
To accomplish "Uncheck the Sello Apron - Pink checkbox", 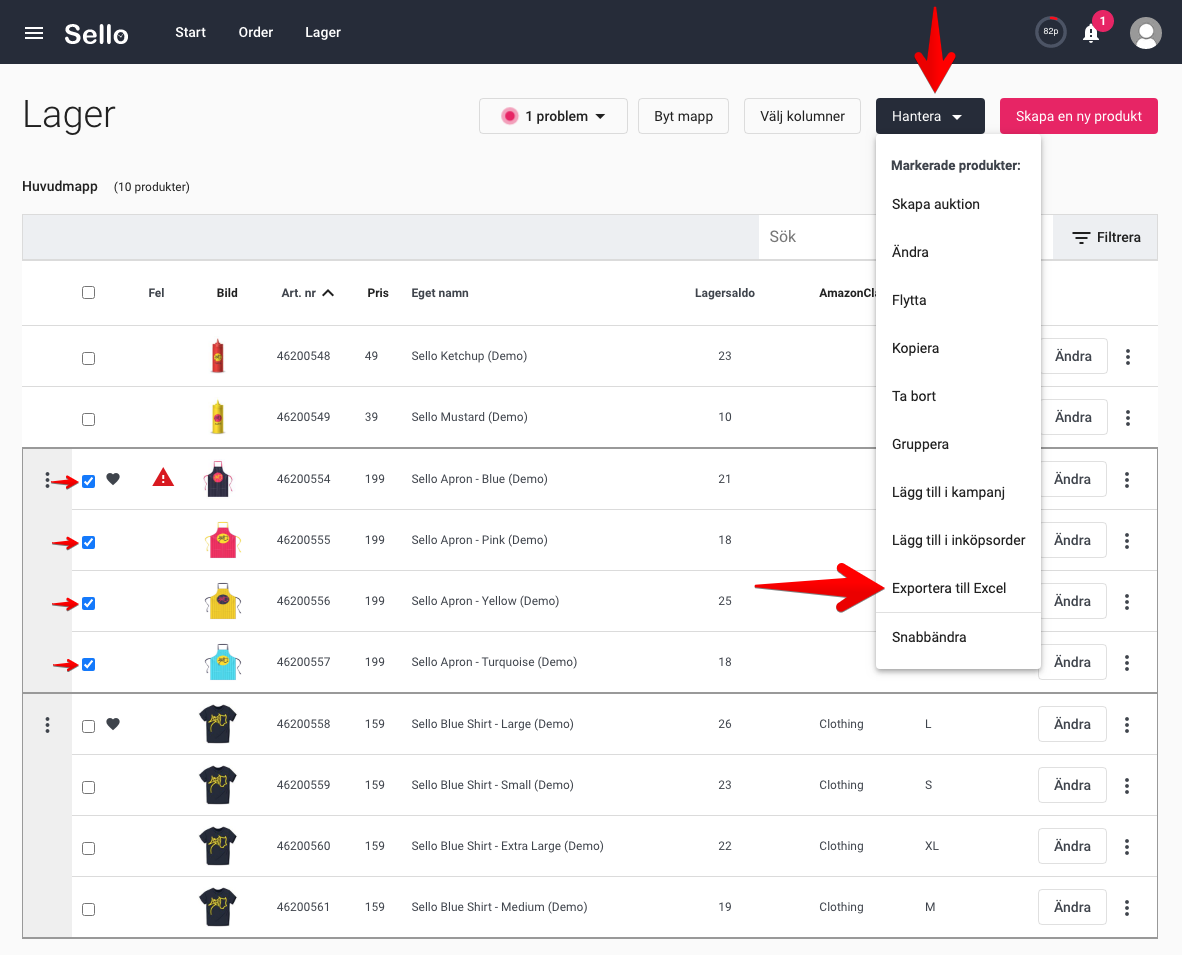I will [x=89, y=542].
